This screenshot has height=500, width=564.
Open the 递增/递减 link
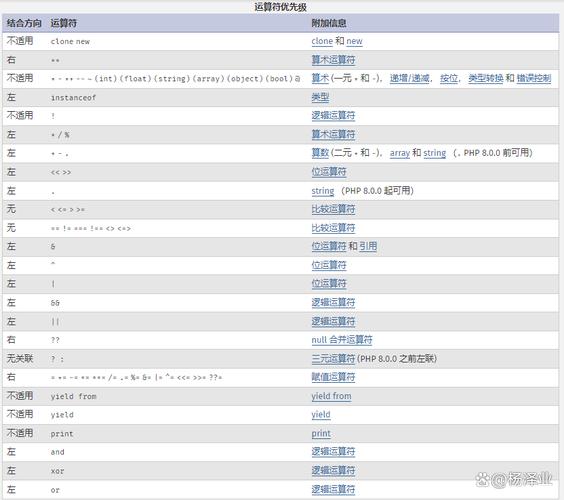[409, 78]
